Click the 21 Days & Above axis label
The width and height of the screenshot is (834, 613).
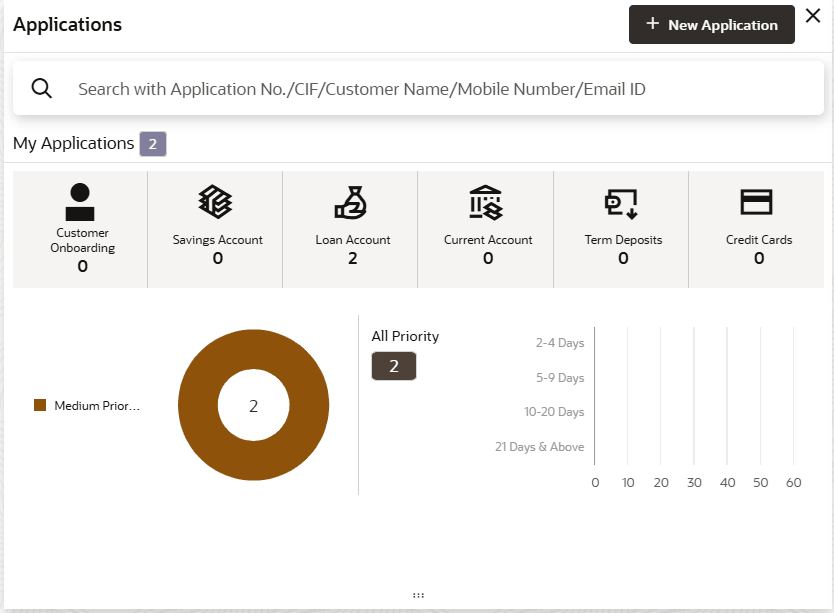(539, 447)
